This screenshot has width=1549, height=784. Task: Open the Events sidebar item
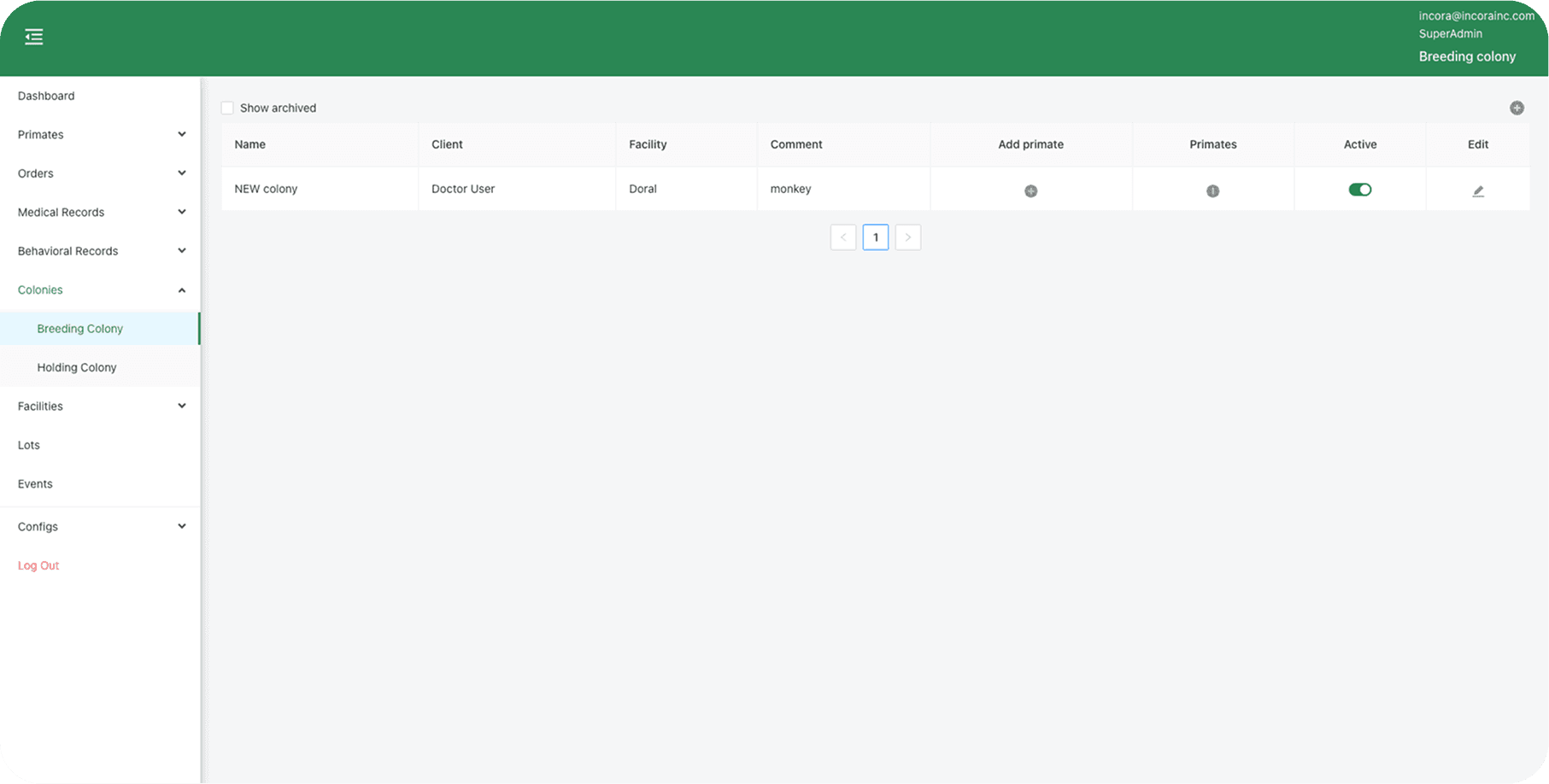[35, 484]
